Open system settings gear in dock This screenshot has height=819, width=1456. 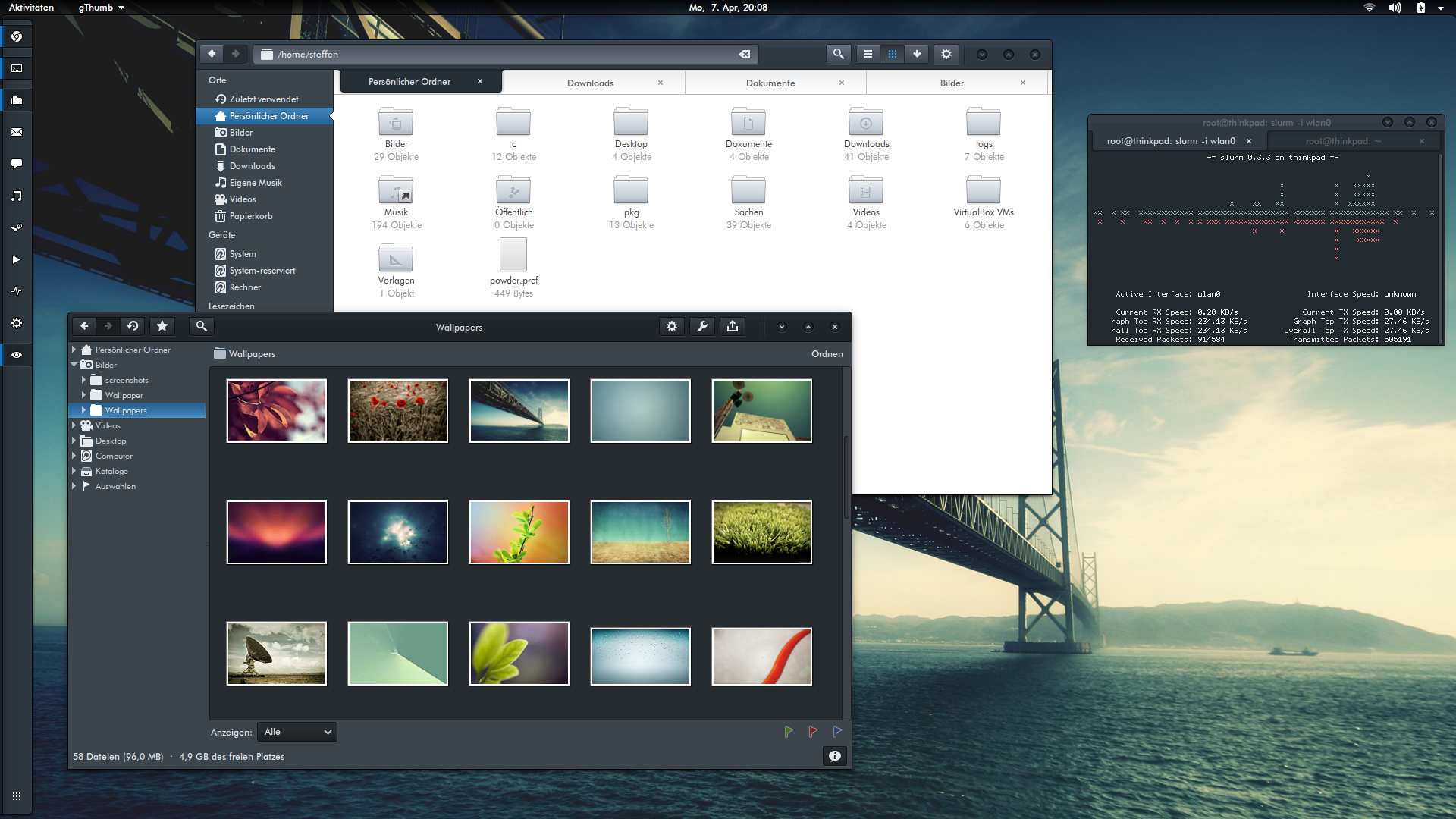(x=16, y=323)
